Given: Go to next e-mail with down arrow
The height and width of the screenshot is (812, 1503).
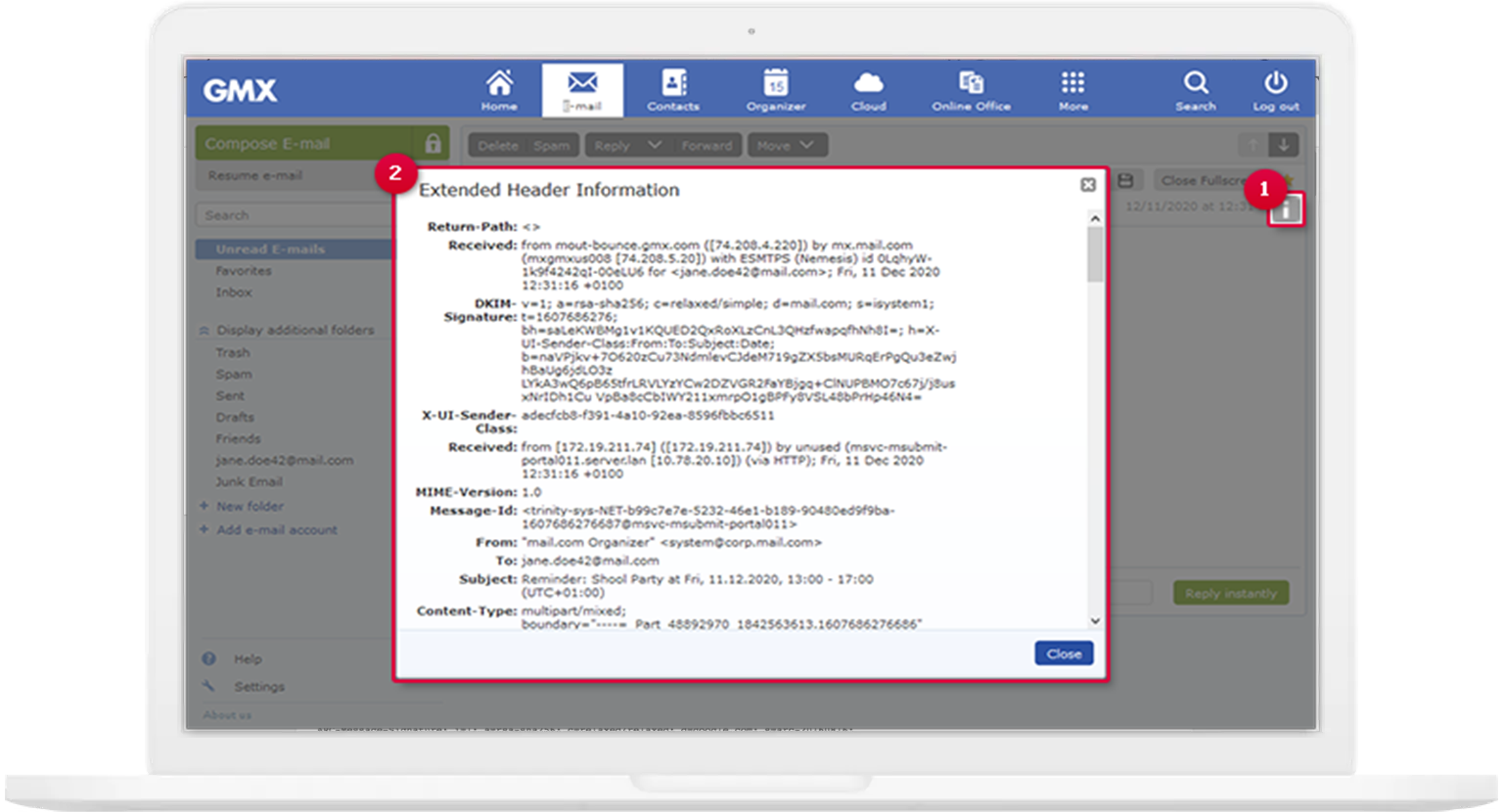Looking at the screenshot, I should (1284, 146).
